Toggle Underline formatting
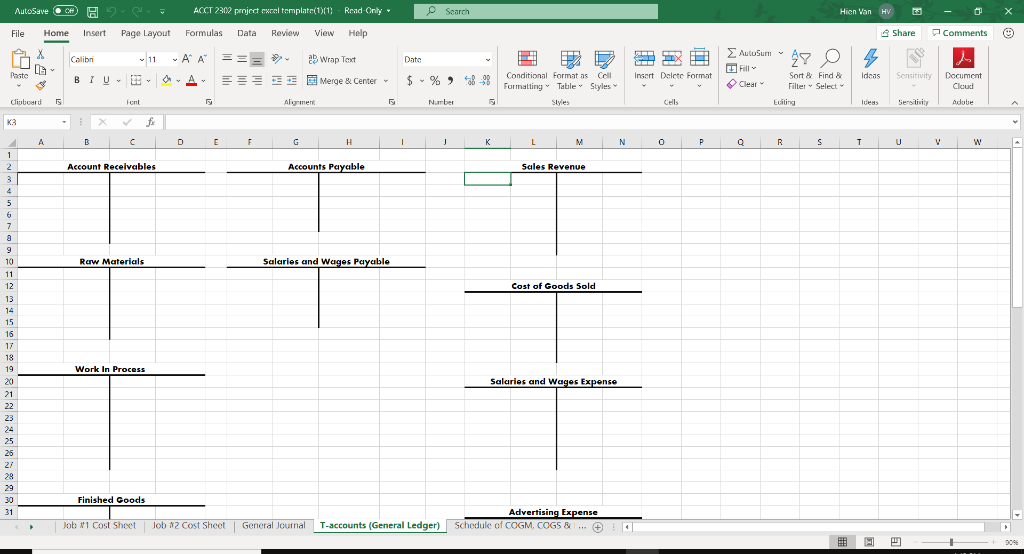 click(106, 80)
